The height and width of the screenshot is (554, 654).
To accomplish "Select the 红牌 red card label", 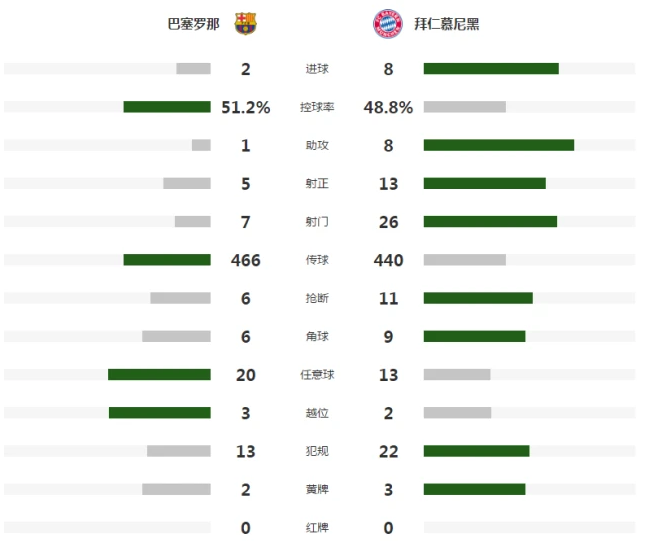I will coord(317,528).
